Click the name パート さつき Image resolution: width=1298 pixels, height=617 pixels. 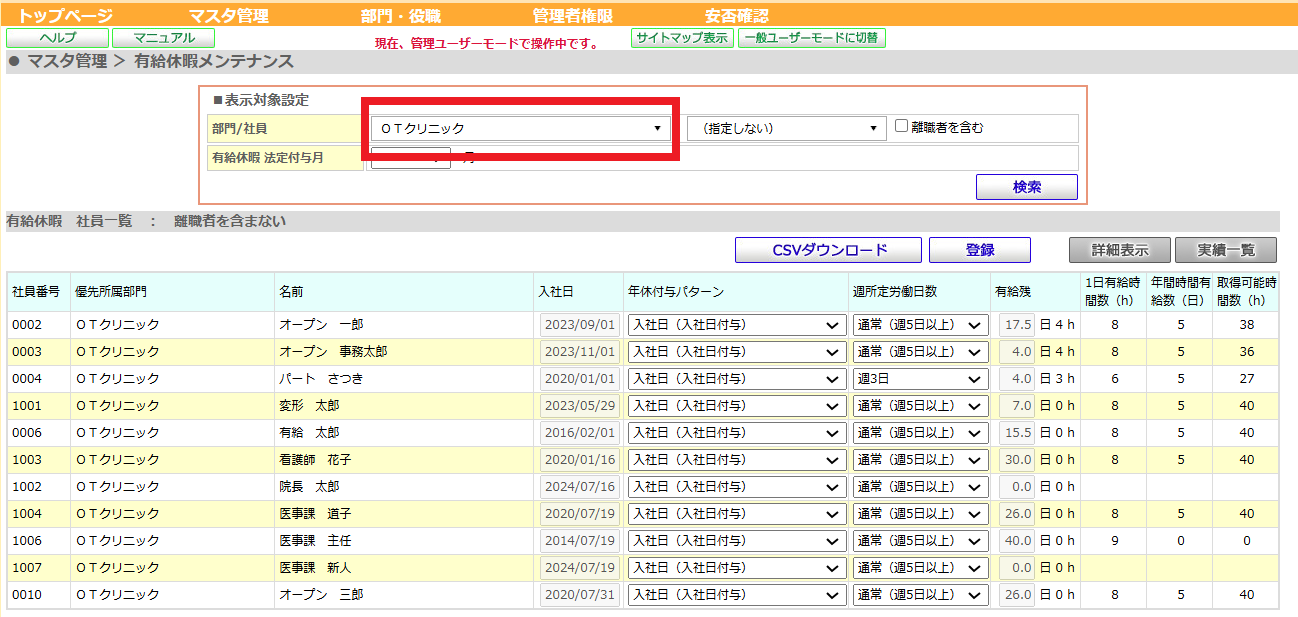click(321, 379)
